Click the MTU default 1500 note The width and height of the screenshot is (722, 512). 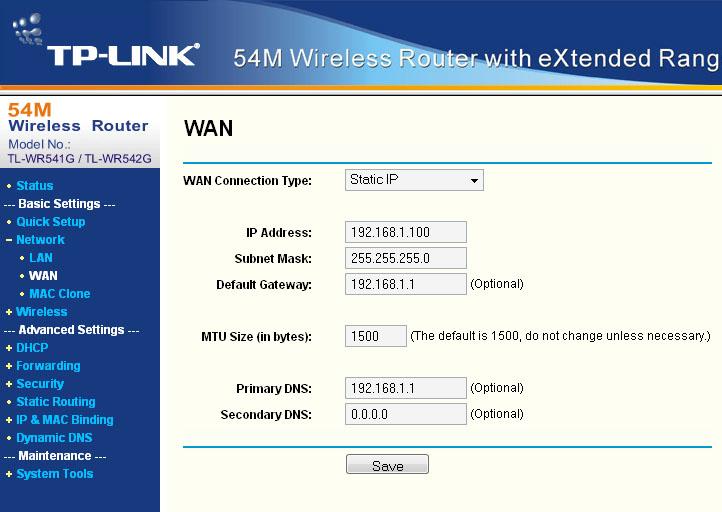tap(560, 336)
